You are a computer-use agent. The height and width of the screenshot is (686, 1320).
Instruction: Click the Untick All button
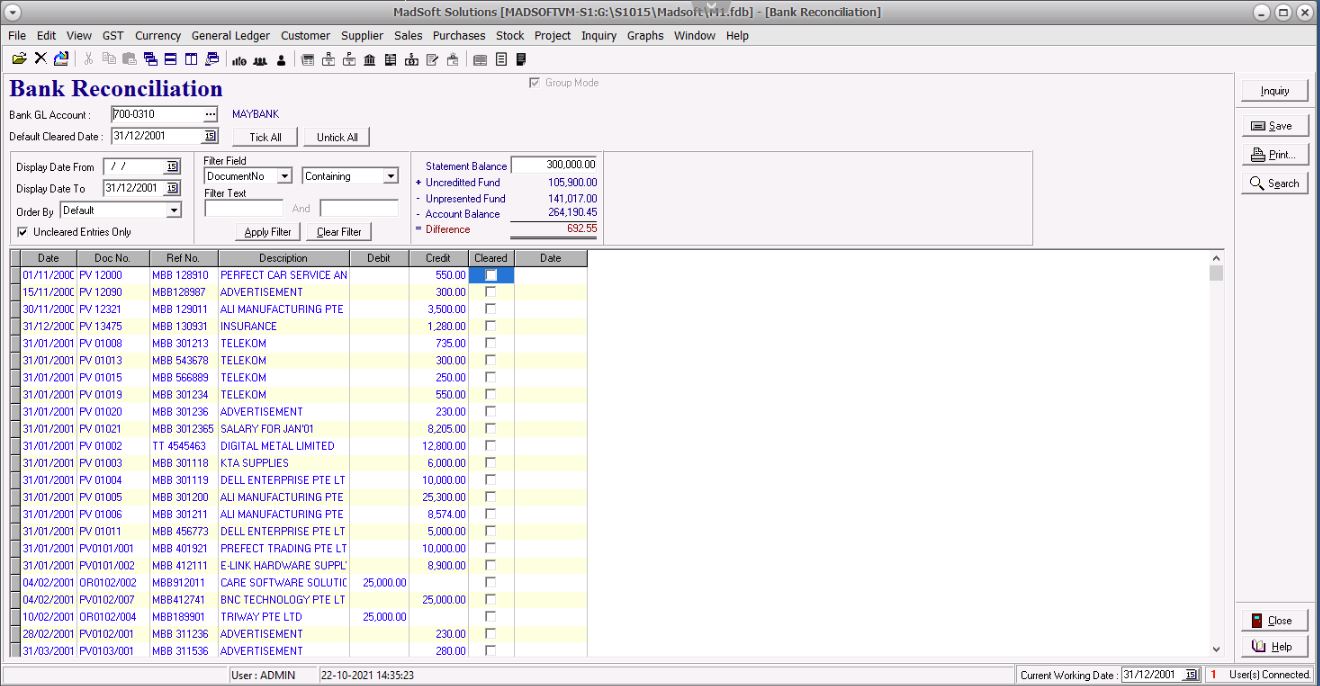click(337, 137)
